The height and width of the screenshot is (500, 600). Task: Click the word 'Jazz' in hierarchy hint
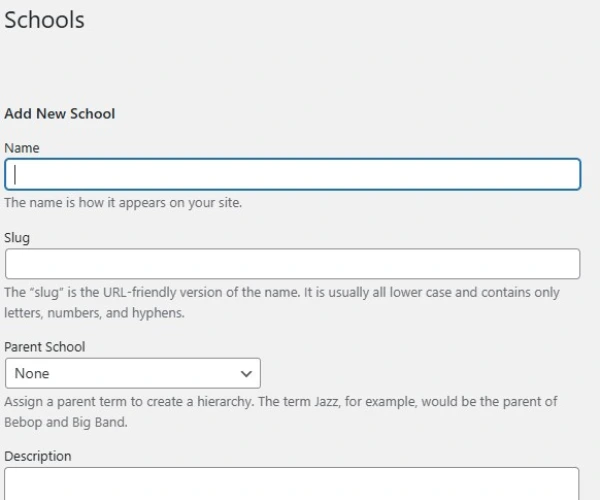[351, 401]
